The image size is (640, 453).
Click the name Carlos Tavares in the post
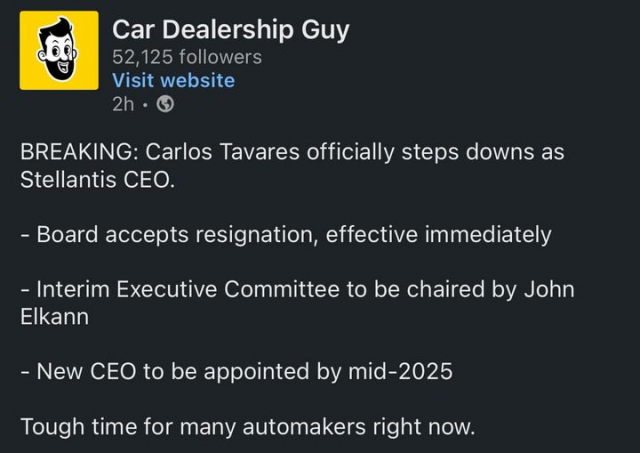pos(220,153)
